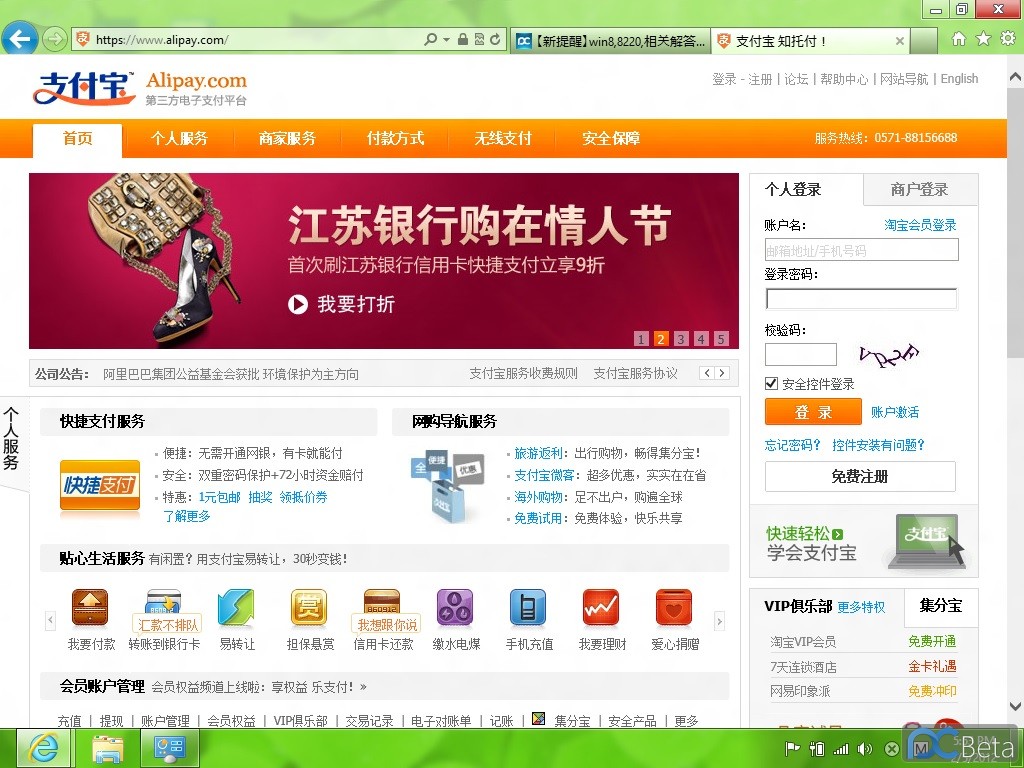The image size is (1024, 768).
Task: Open the 易转让 transfer service icon
Action: 236,608
